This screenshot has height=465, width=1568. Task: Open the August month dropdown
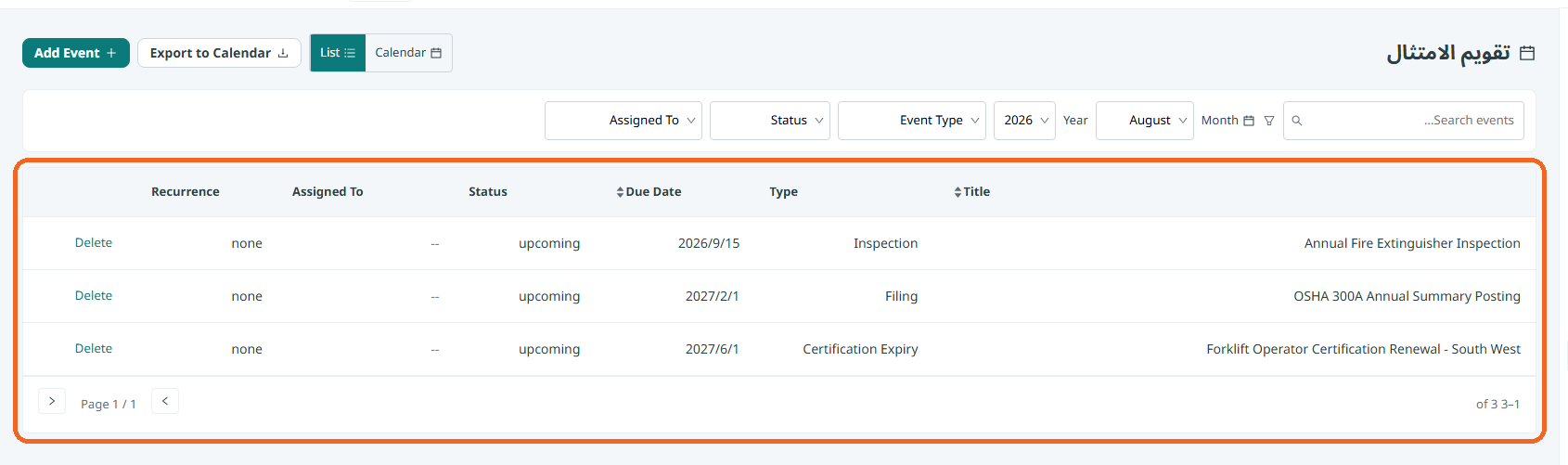1145,121
